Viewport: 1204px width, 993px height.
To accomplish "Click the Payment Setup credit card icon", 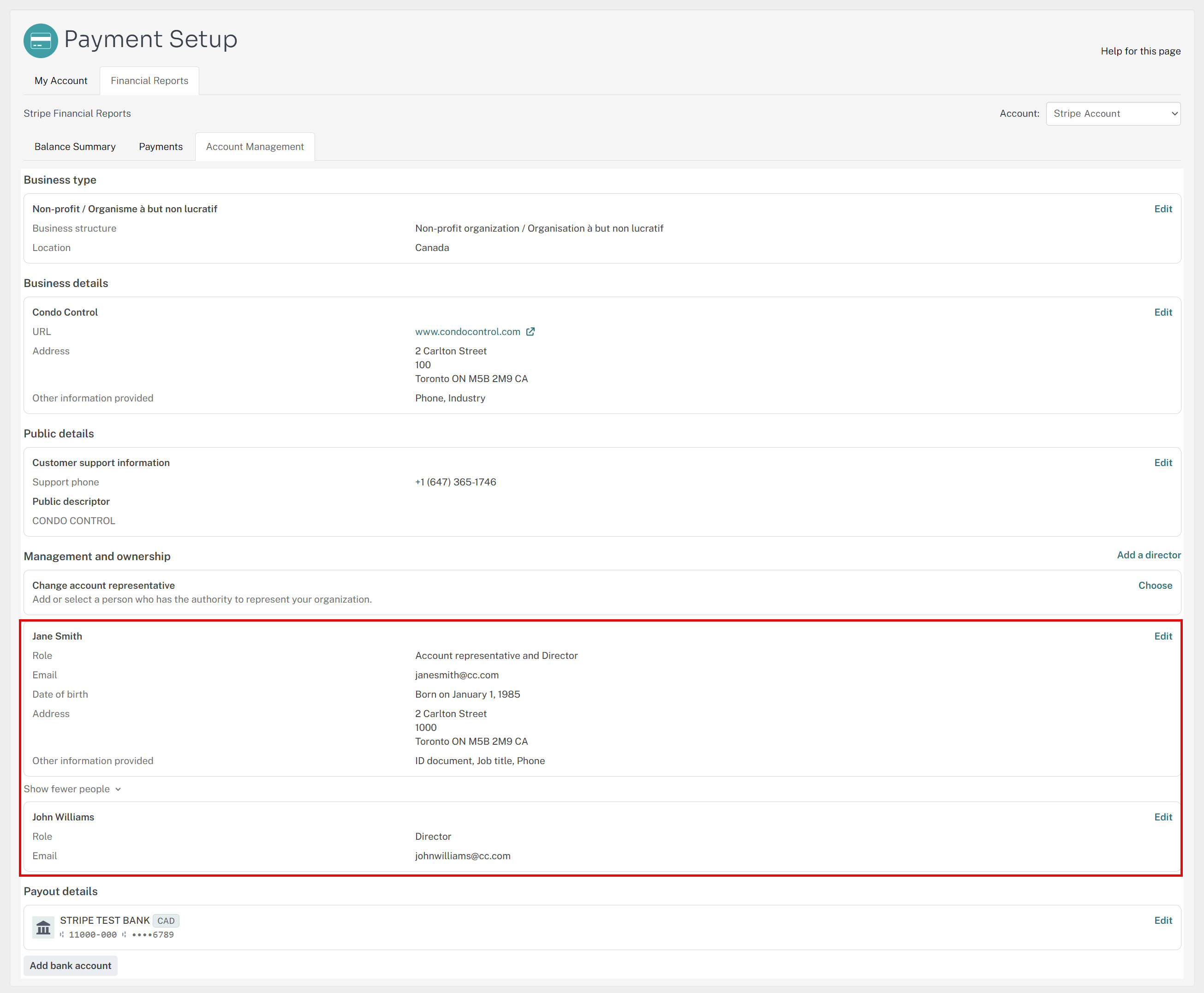I will pyautogui.click(x=41, y=41).
